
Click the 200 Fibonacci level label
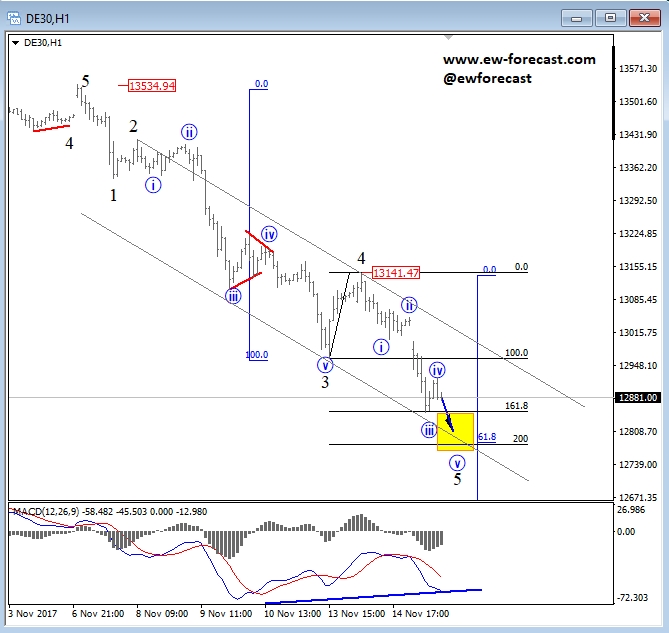tap(520, 438)
